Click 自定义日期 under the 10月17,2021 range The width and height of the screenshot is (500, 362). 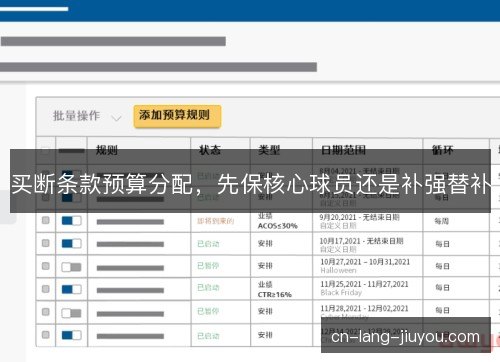pos(338,249)
